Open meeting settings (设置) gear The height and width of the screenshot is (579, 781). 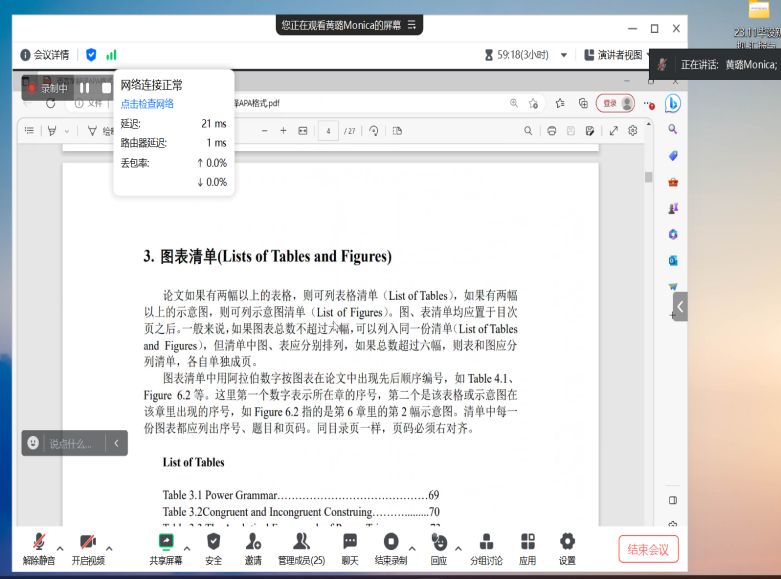pos(567,548)
